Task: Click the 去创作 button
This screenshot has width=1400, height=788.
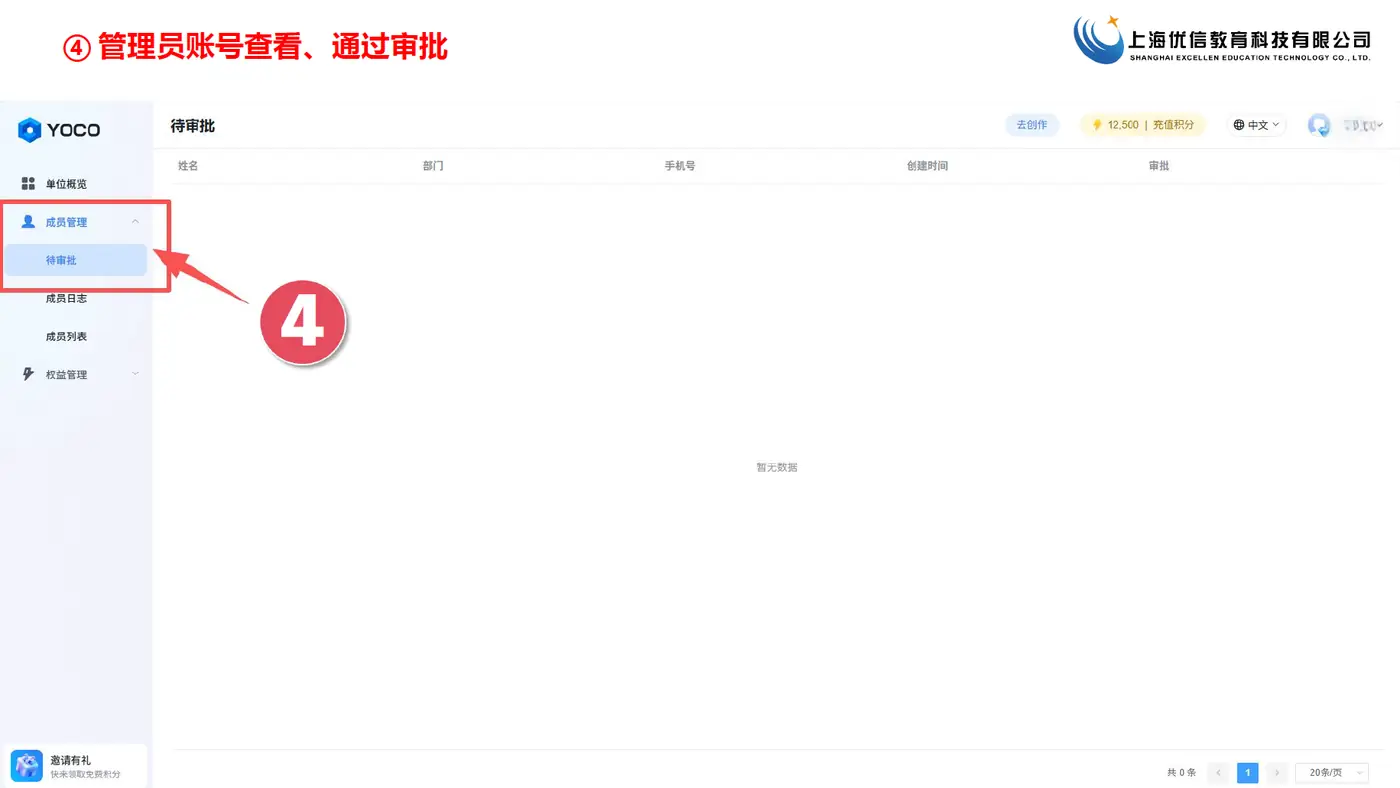Action: click(x=1032, y=125)
